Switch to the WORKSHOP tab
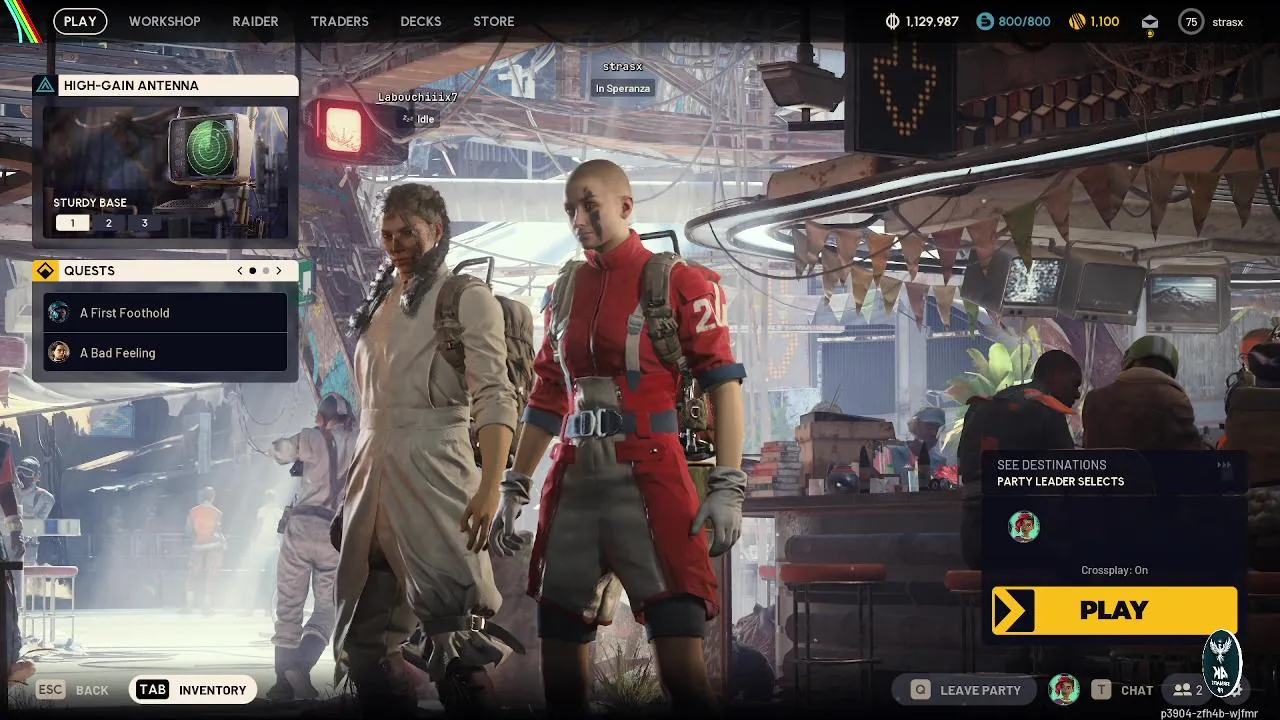This screenshot has width=1280, height=720. coord(164,21)
